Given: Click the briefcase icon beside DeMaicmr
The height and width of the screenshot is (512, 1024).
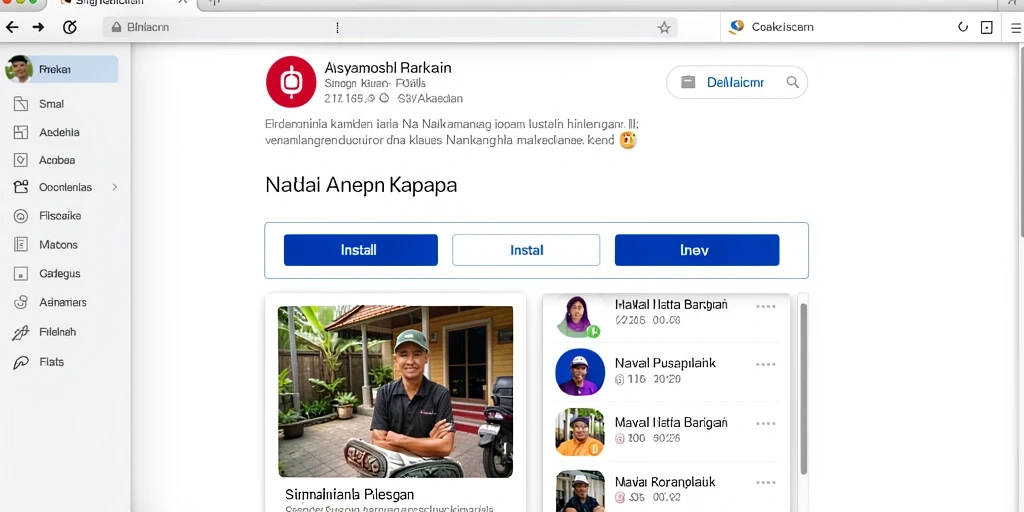Looking at the screenshot, I should tap(686, 82).
